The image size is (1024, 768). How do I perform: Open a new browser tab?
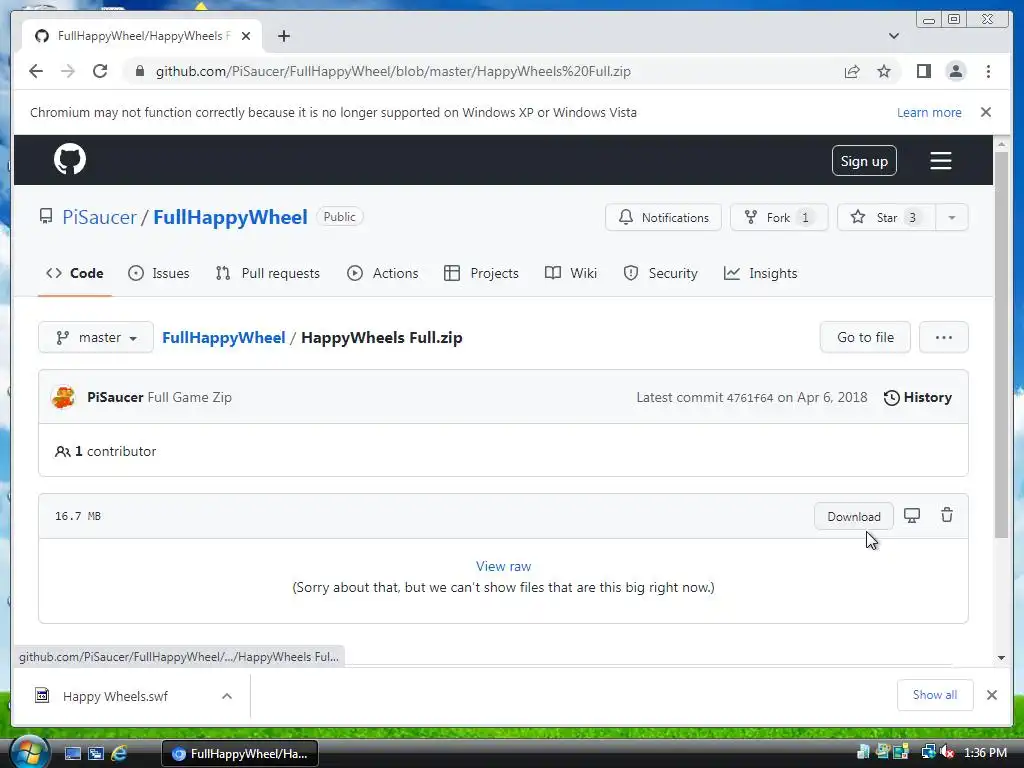point(283,36)
